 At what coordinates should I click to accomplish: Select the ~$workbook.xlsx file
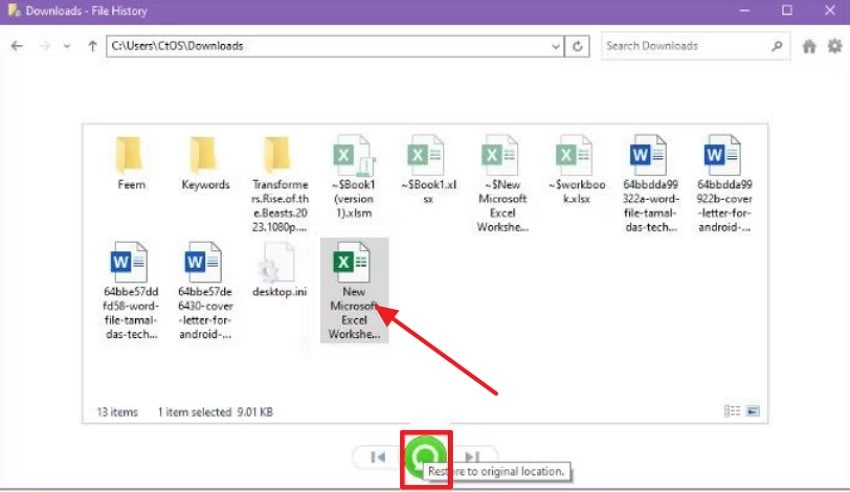pos(576,170)
